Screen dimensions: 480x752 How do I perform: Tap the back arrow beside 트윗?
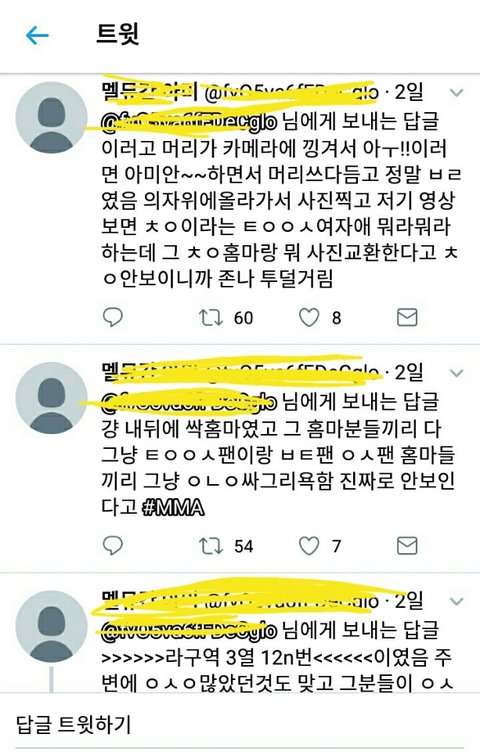[x=37, y=35]
